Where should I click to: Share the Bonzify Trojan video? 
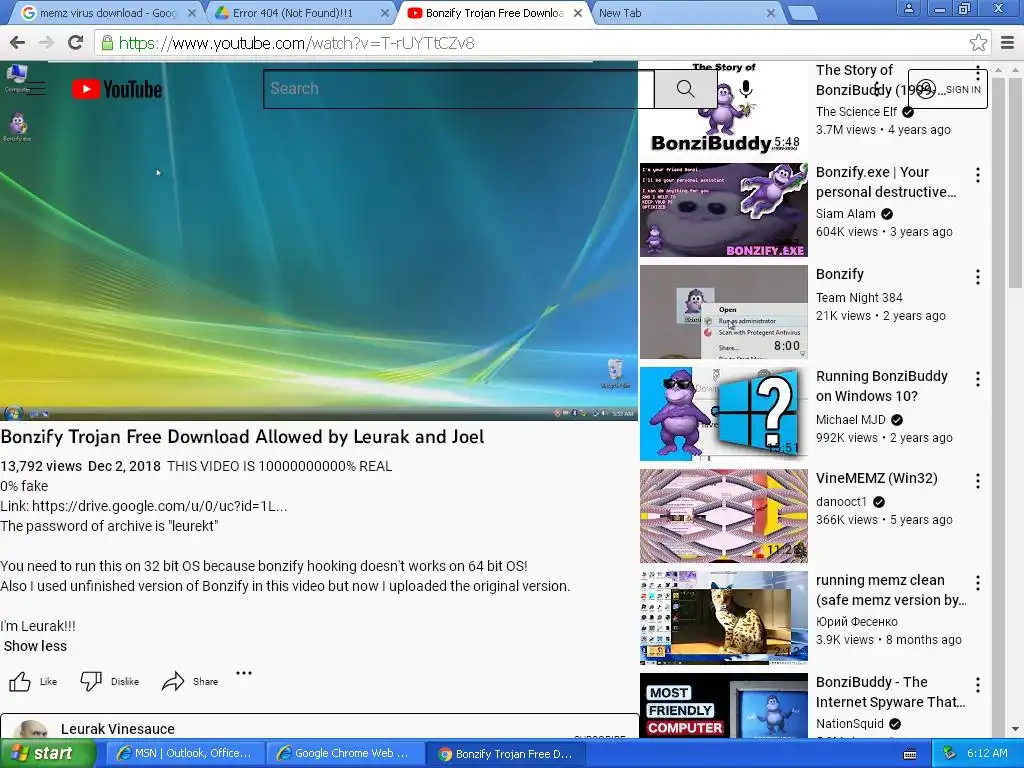tap(190, 681)
